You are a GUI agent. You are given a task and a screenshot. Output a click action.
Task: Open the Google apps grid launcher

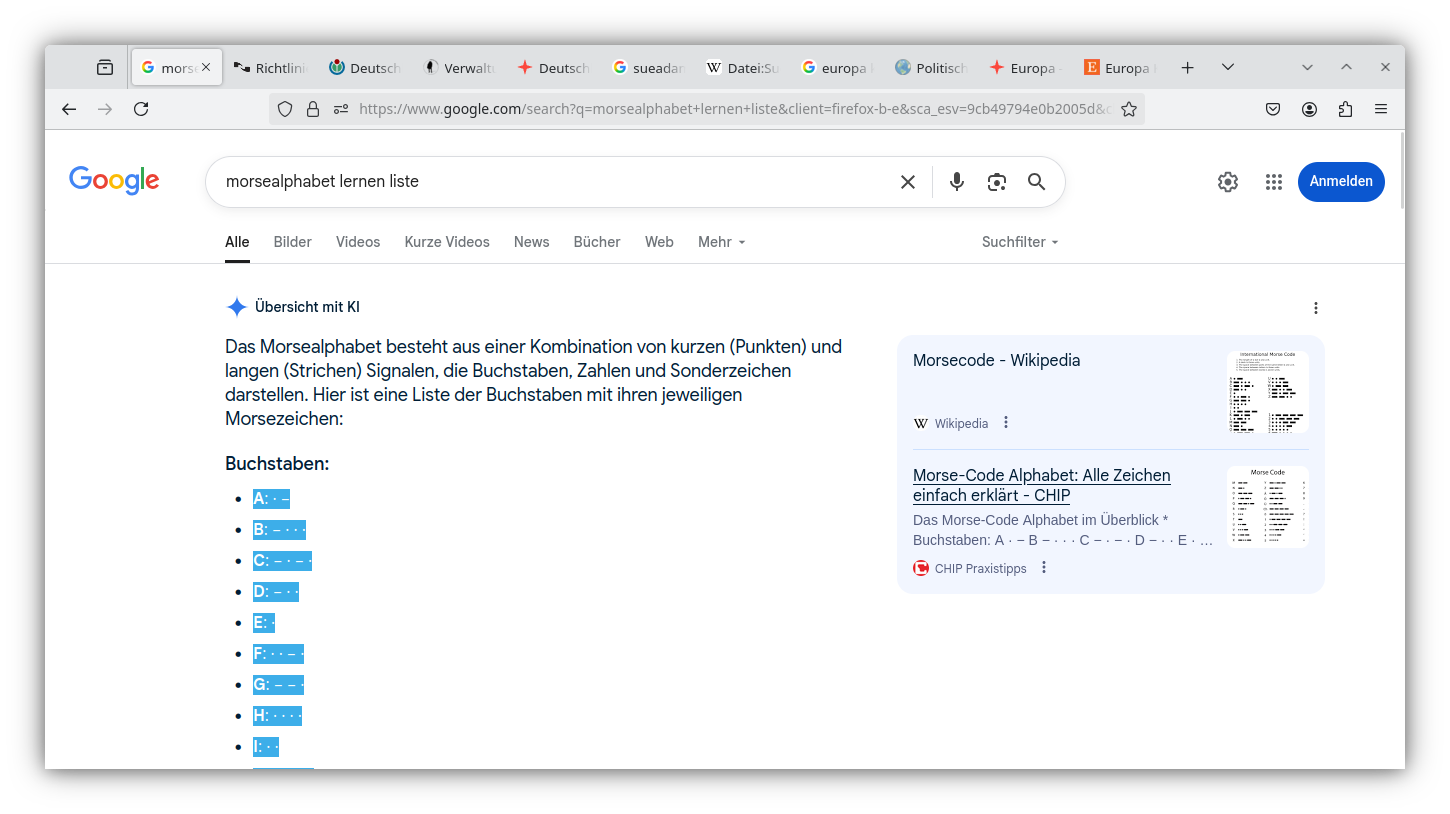coord(1273,181)
